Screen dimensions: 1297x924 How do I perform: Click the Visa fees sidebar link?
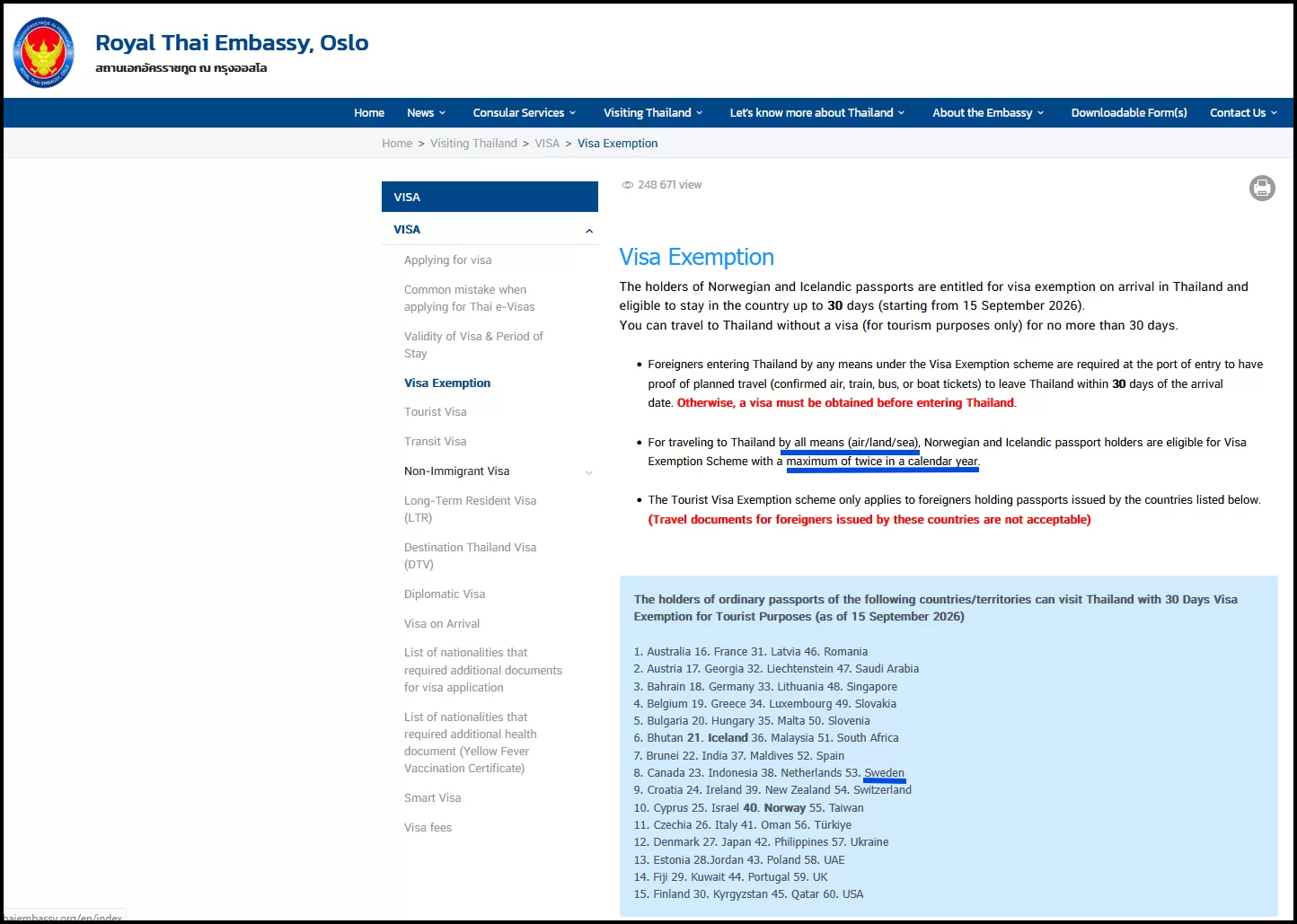(x=428, y=828)
